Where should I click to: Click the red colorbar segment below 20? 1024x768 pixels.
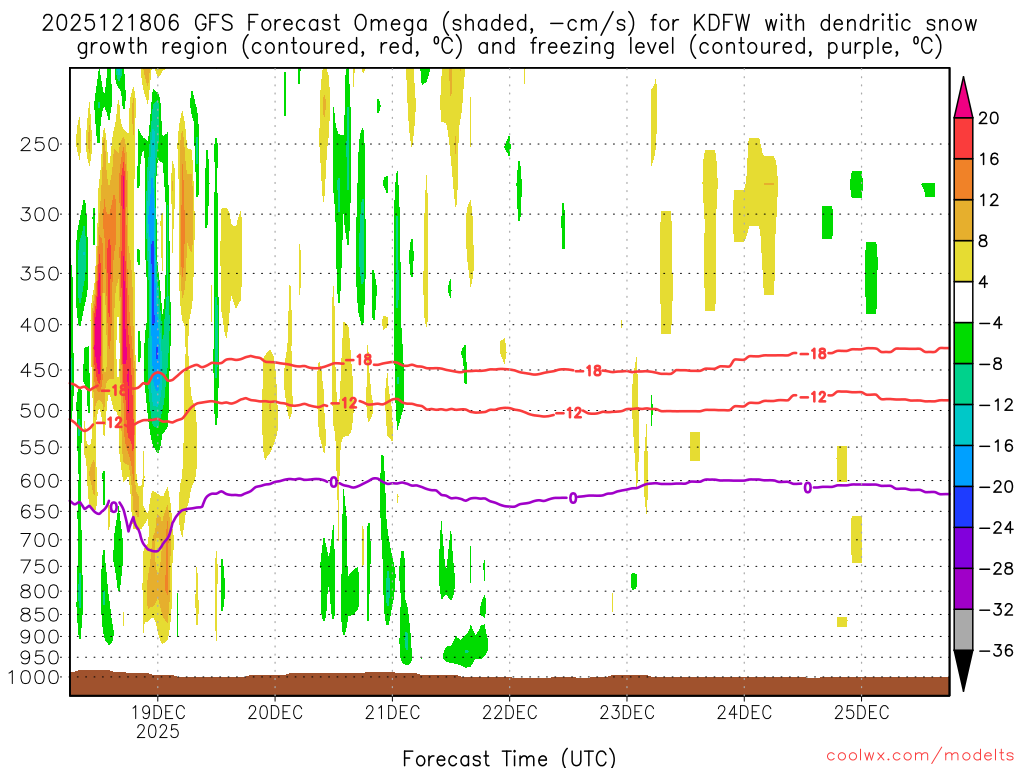[x=963, y=138]
